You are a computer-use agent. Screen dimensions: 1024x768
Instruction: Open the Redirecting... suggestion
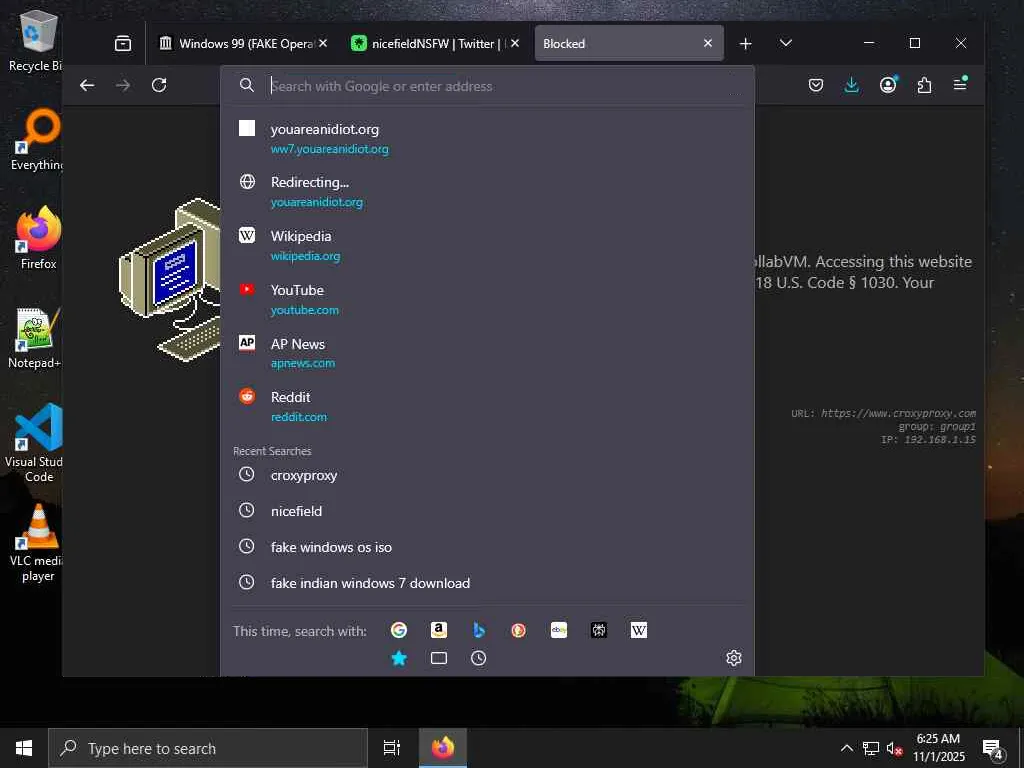[x=487, y=191]
